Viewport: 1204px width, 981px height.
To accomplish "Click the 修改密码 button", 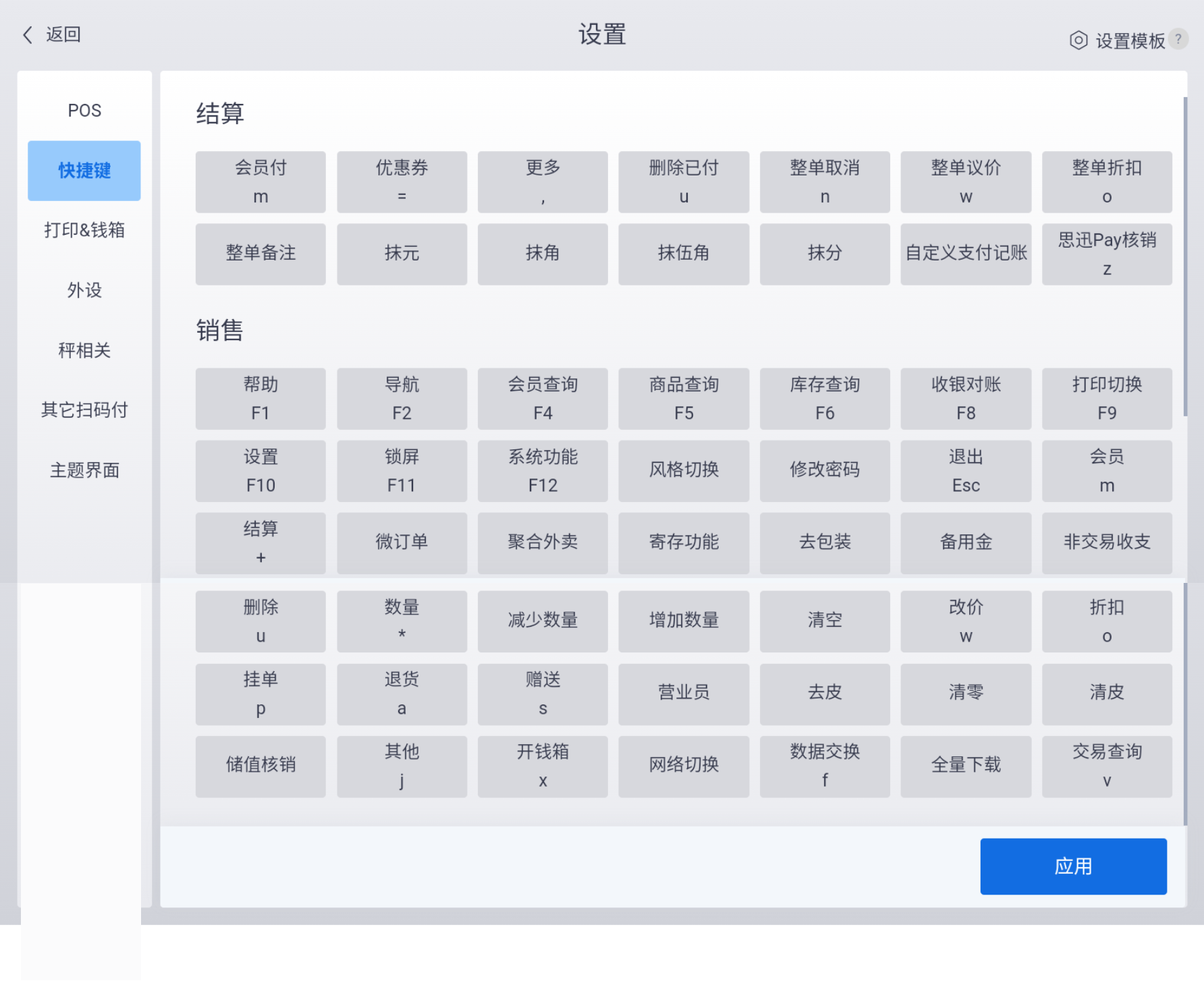I will (x=825, y=471).
